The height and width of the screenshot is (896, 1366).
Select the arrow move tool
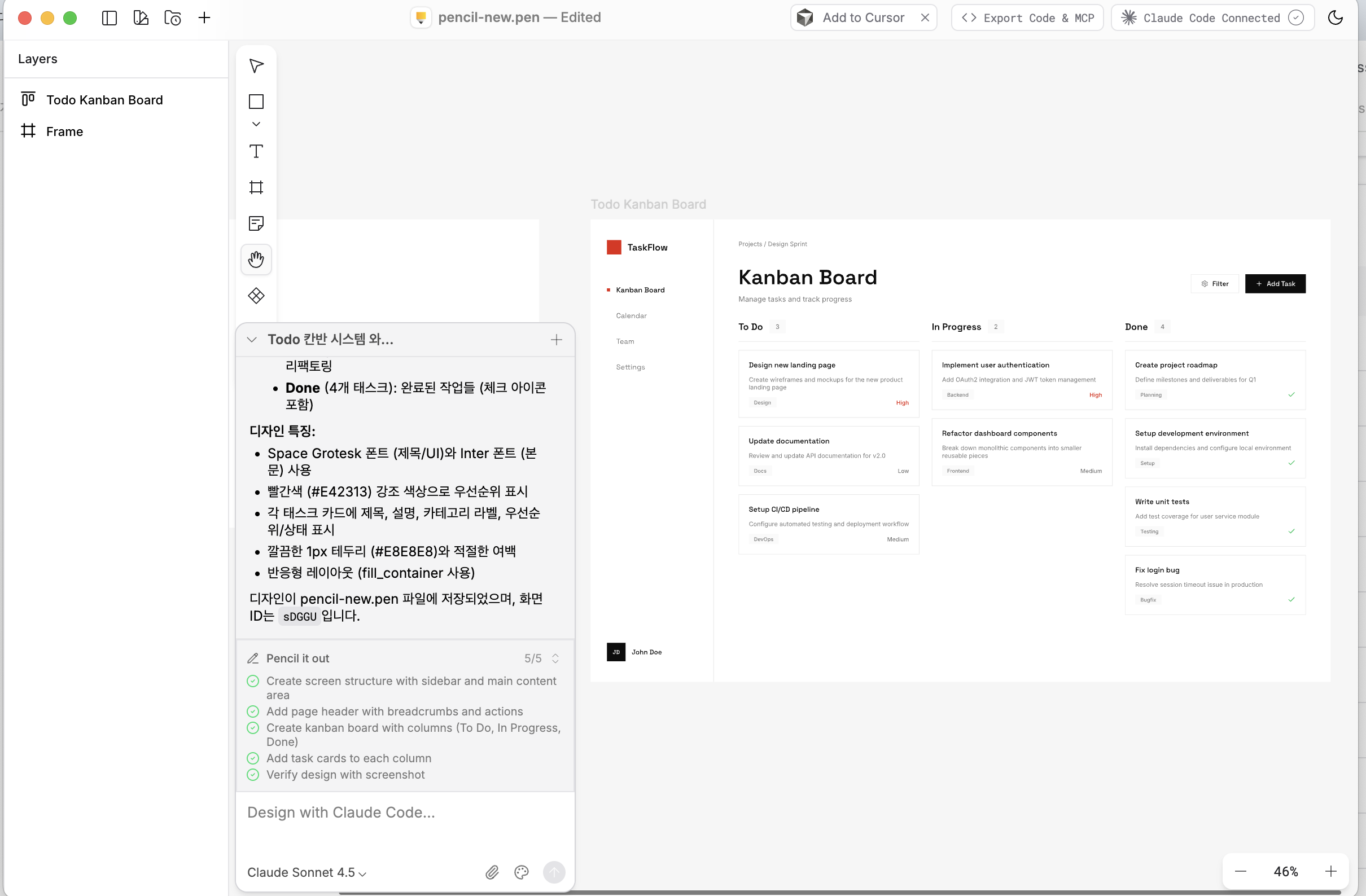(256, 65)
